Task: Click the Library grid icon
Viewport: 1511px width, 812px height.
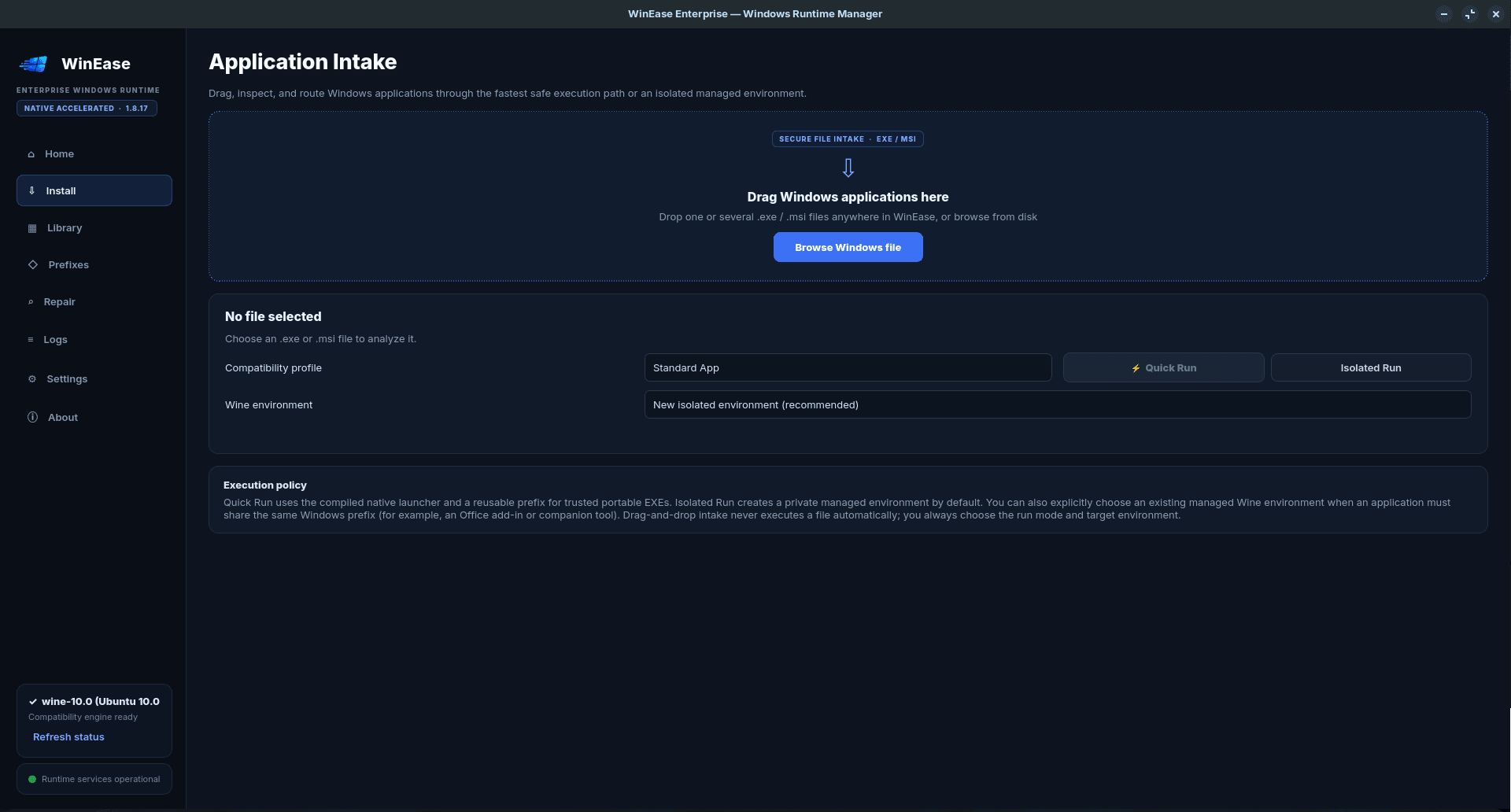Action: pyautogui.click(x=32, y=228)
